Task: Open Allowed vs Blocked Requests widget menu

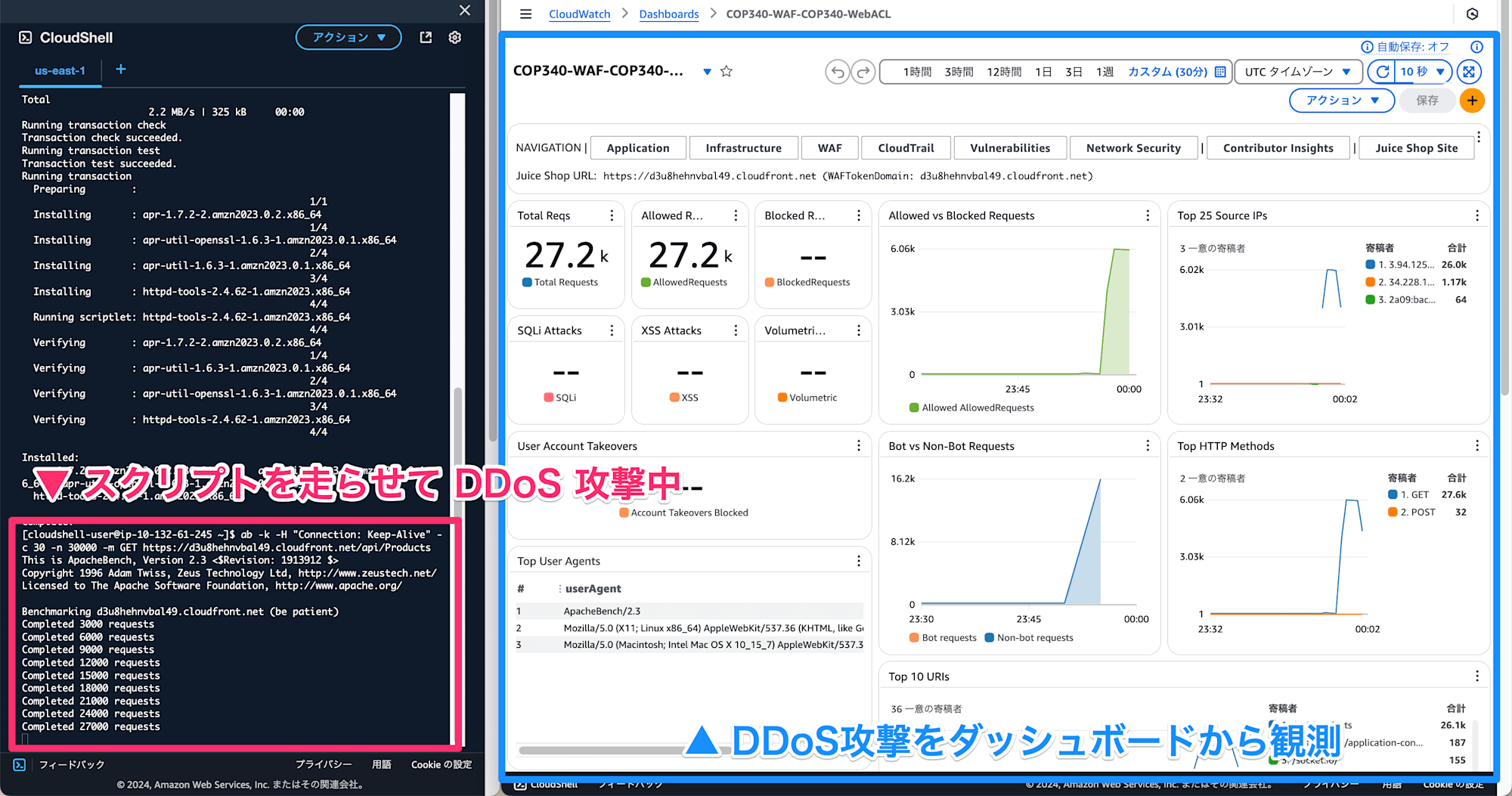Action: click(x=1148, y=215)
